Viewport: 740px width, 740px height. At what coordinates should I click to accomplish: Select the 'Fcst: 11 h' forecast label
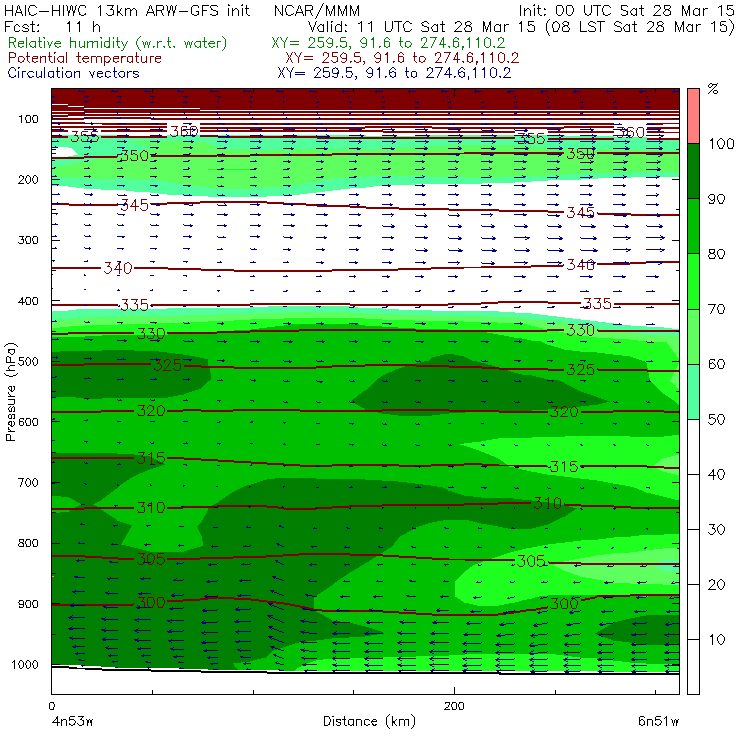tap(52, 27)
